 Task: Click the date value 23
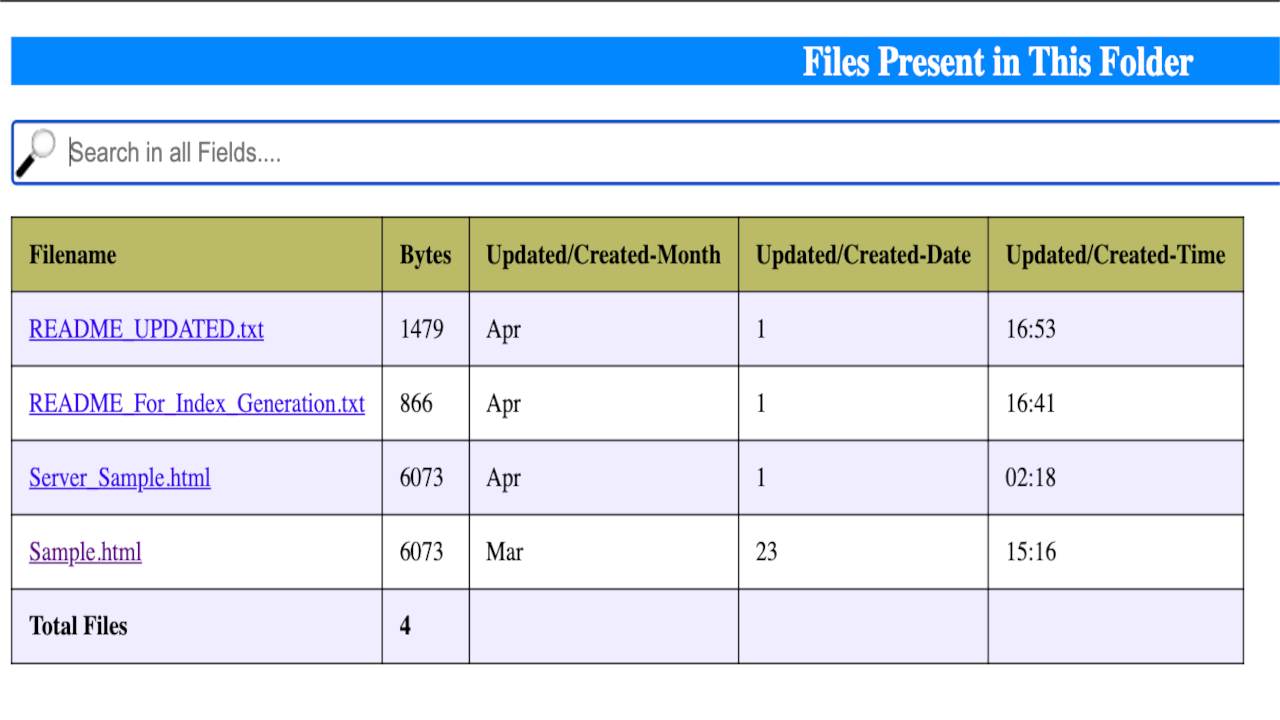tap(766, 552)
